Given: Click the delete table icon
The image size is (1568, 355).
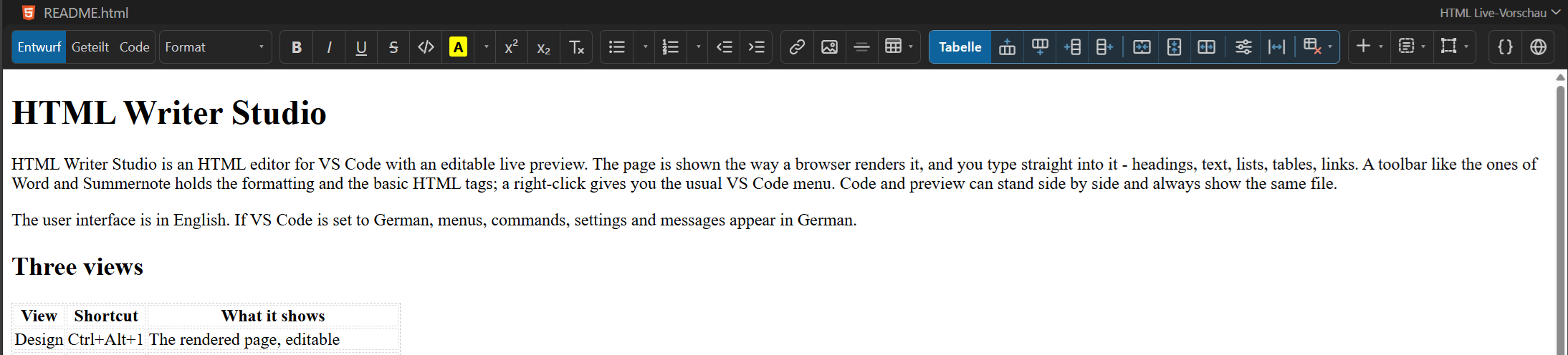Looking at the screenshot, I should pos(1311,47).
